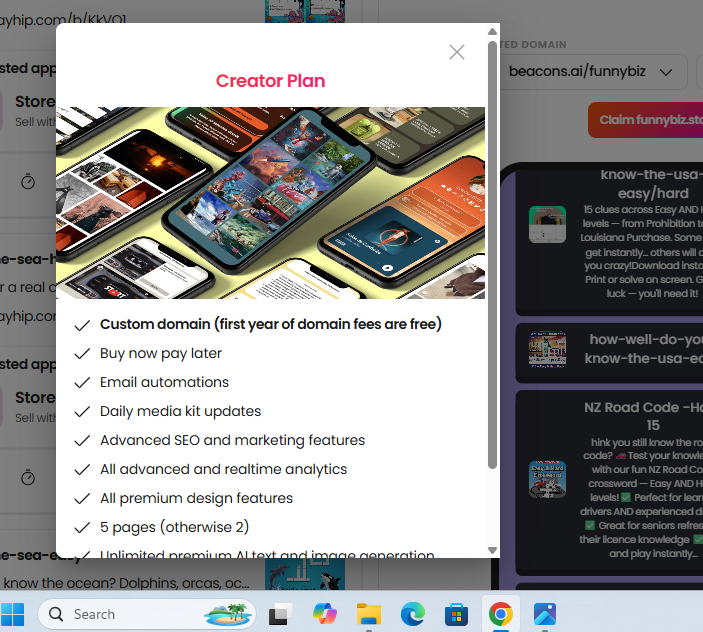The height and width of the screenshot is (632, 703).
Task: Click 'Daily media kit updates' text
Action: tap(181, 411)
